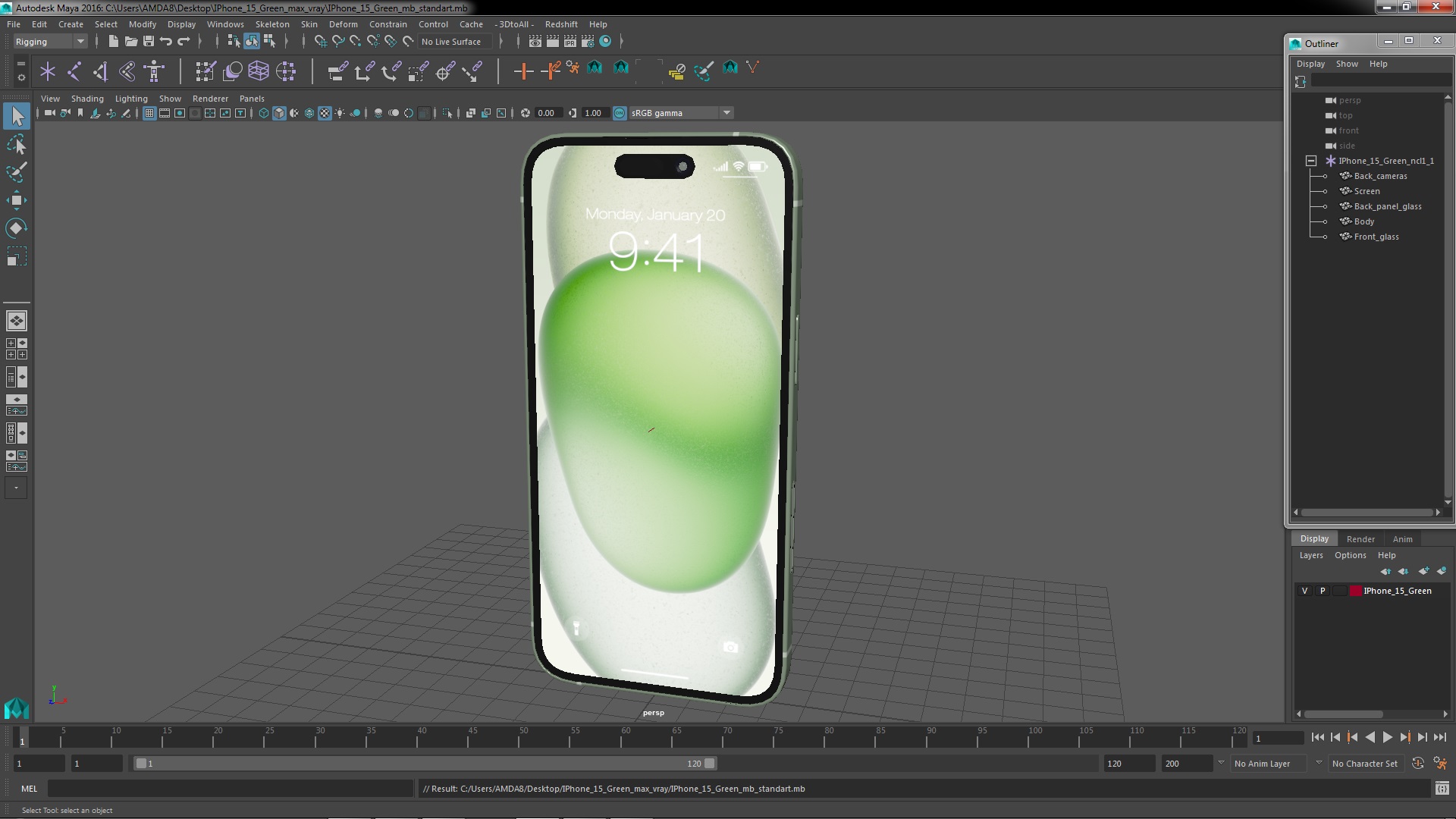Activate the Paint Selection tool
This screenshot has height=819, width=1456.
point(17,172)
